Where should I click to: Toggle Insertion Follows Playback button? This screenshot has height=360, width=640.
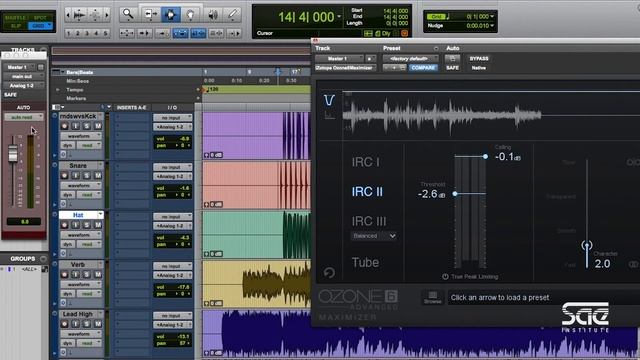pos(234,33)
